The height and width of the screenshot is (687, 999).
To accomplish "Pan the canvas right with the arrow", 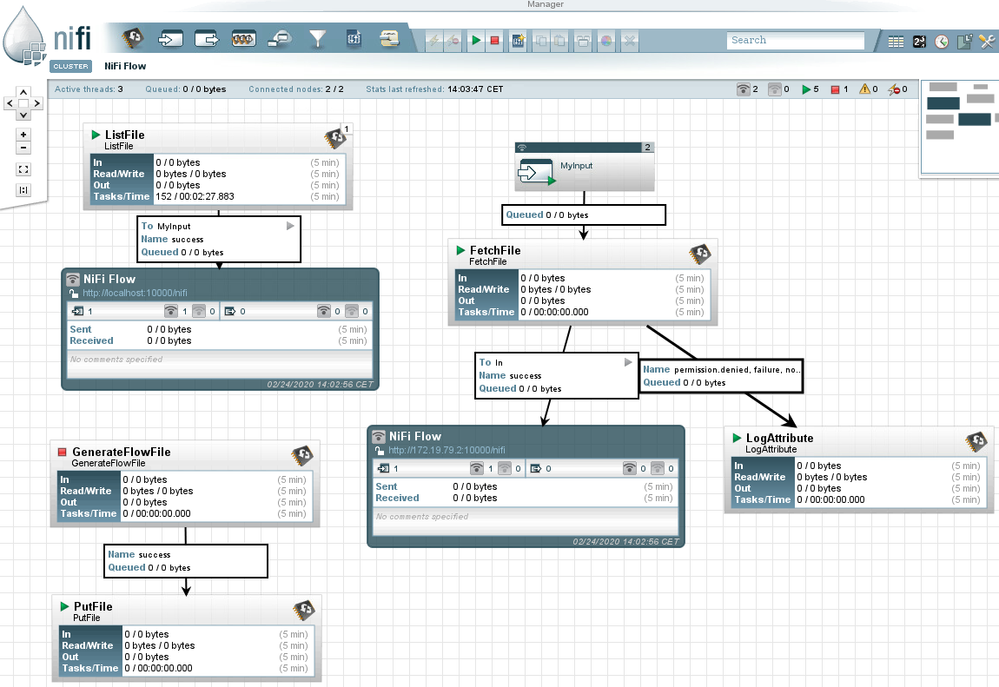I will (x=37, y=103).
